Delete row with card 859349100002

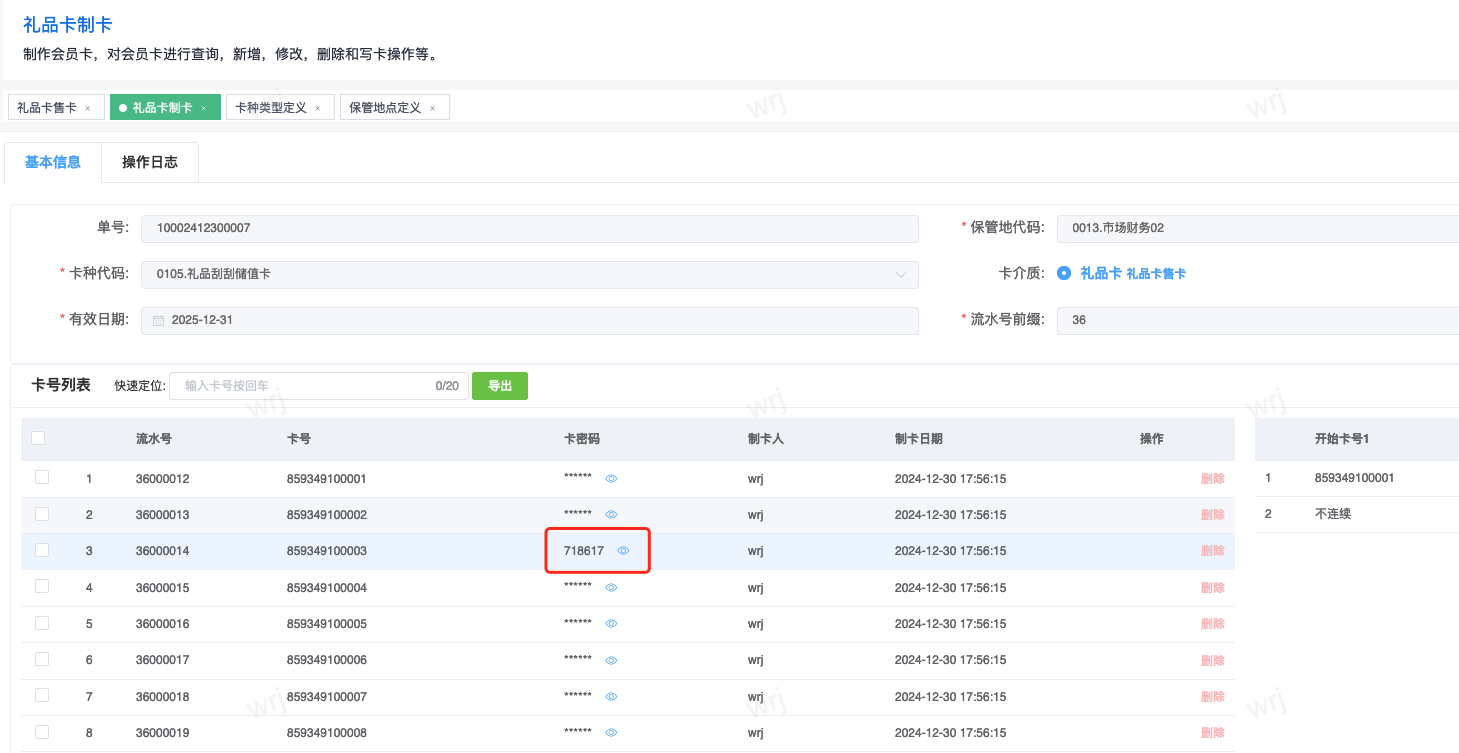pos(1212,515)
